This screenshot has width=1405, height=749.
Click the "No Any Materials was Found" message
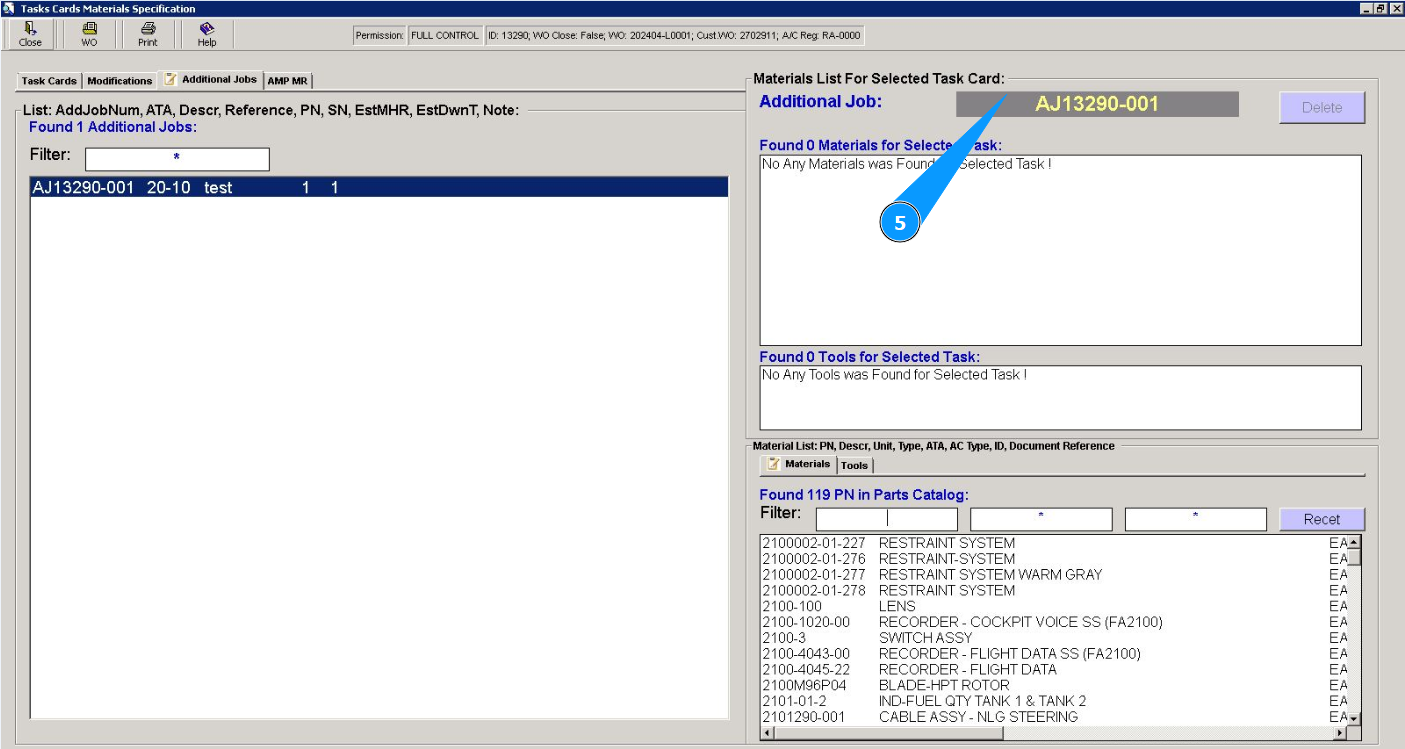click(907, 164)
